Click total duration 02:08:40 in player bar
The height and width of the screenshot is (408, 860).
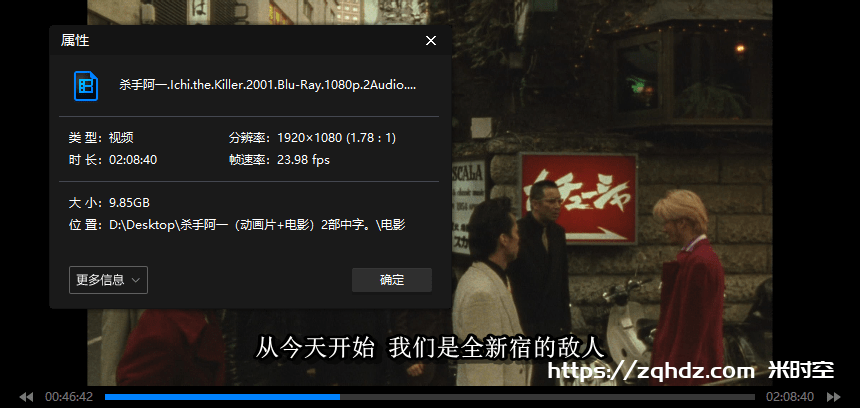pos(790,396)
